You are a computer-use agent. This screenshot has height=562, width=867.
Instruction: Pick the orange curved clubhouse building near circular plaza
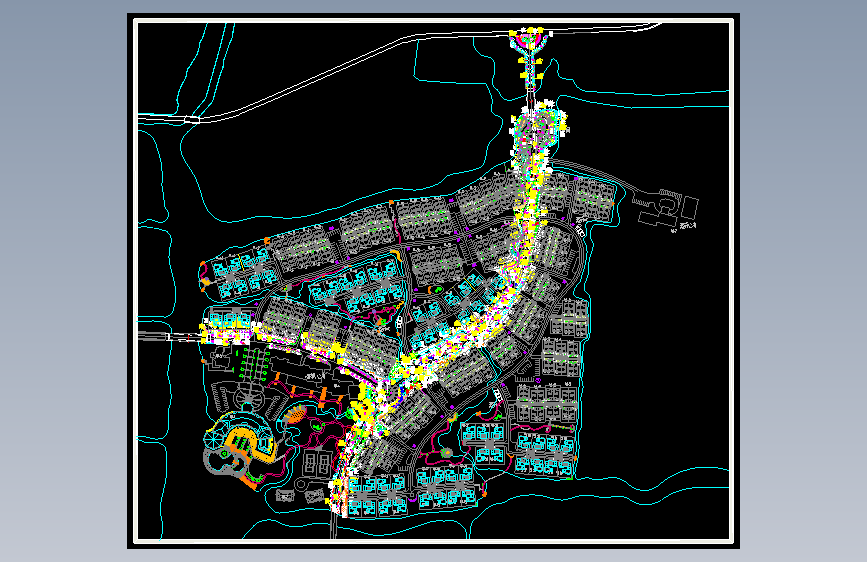(251, 443)
